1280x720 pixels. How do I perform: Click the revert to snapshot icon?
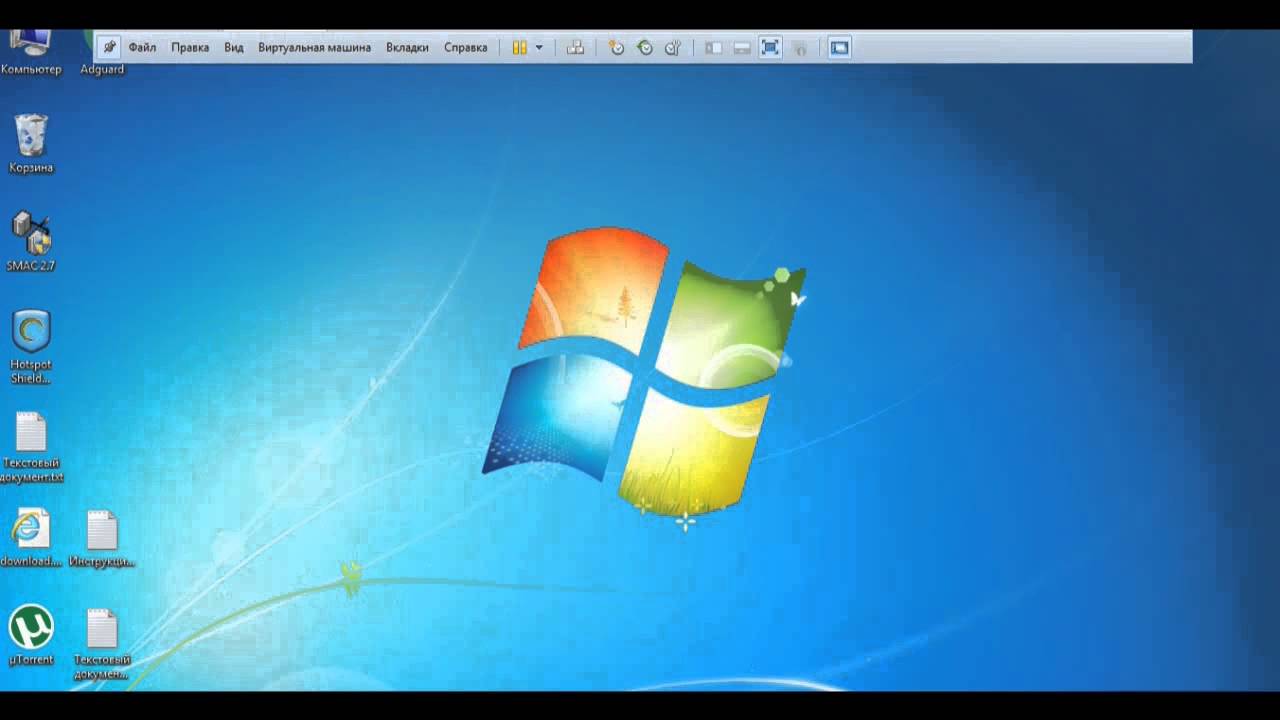tap(645, 47)
